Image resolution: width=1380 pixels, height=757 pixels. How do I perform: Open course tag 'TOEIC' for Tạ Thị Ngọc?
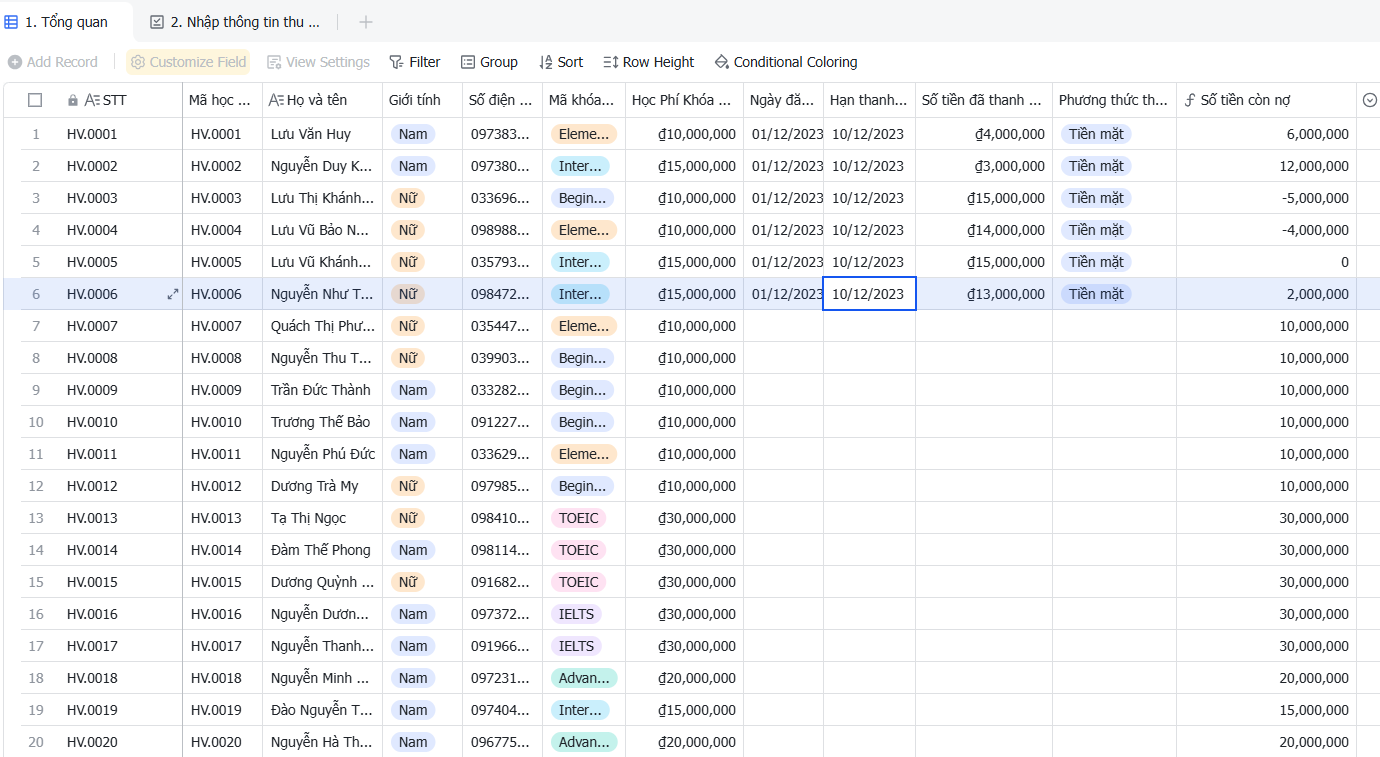578,518
